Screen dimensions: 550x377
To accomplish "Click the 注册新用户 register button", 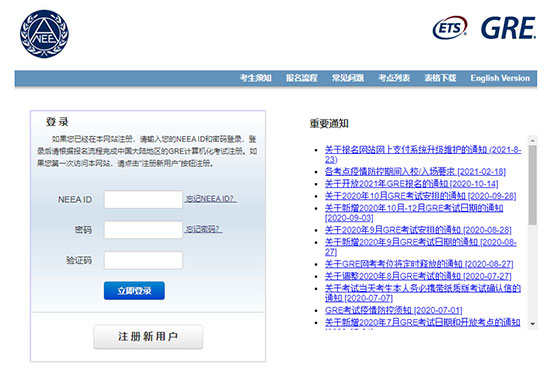I will pos(148,337).
